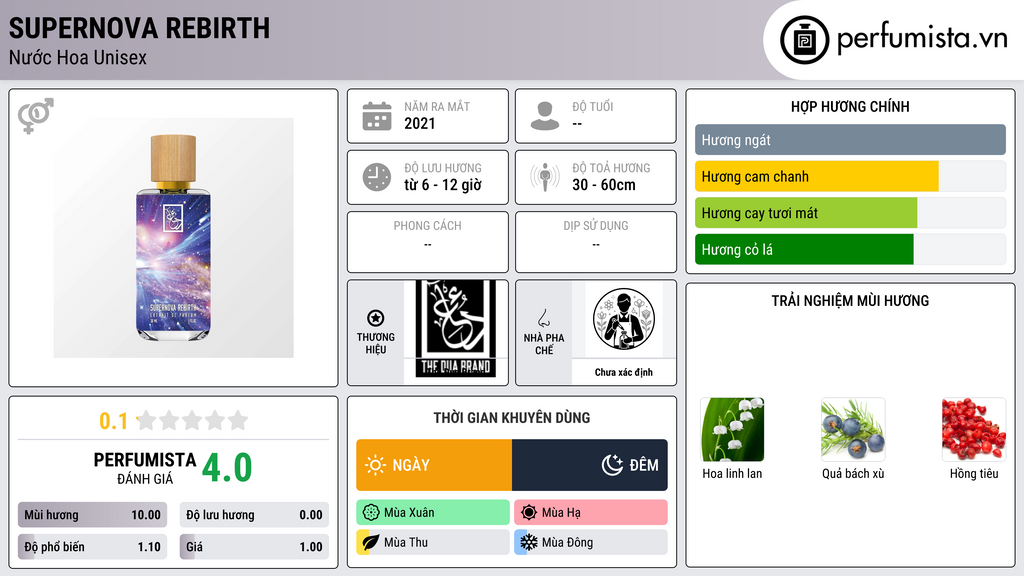Click the unisex gender symbol icon
The image size is (1024, 576).
click(36, 116)
